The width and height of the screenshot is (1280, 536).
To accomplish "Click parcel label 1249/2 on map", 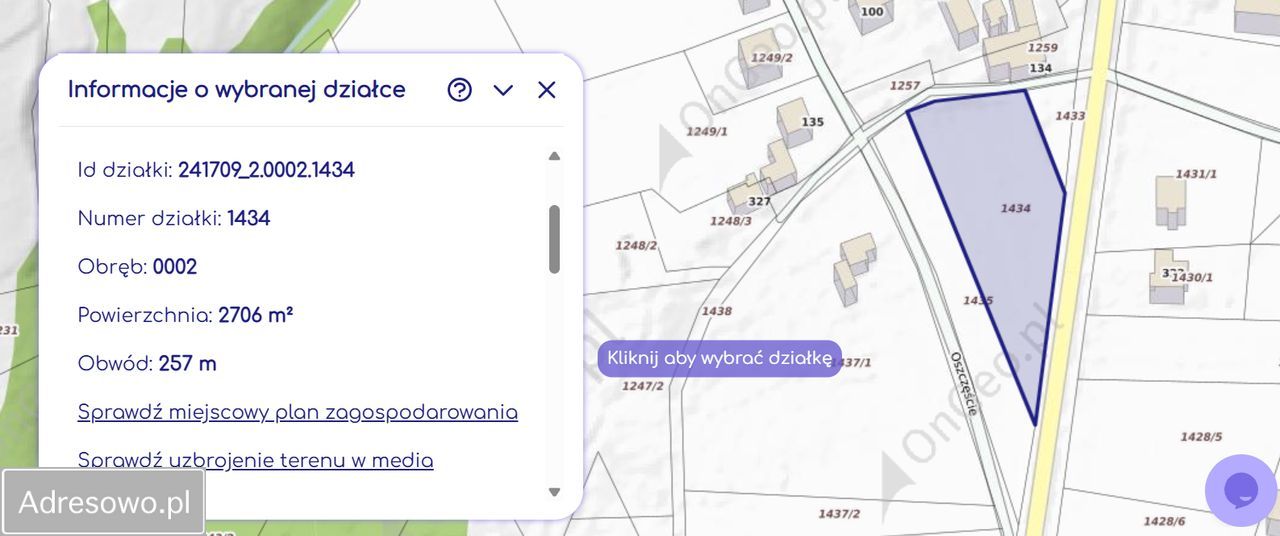I will coord(771,58).
